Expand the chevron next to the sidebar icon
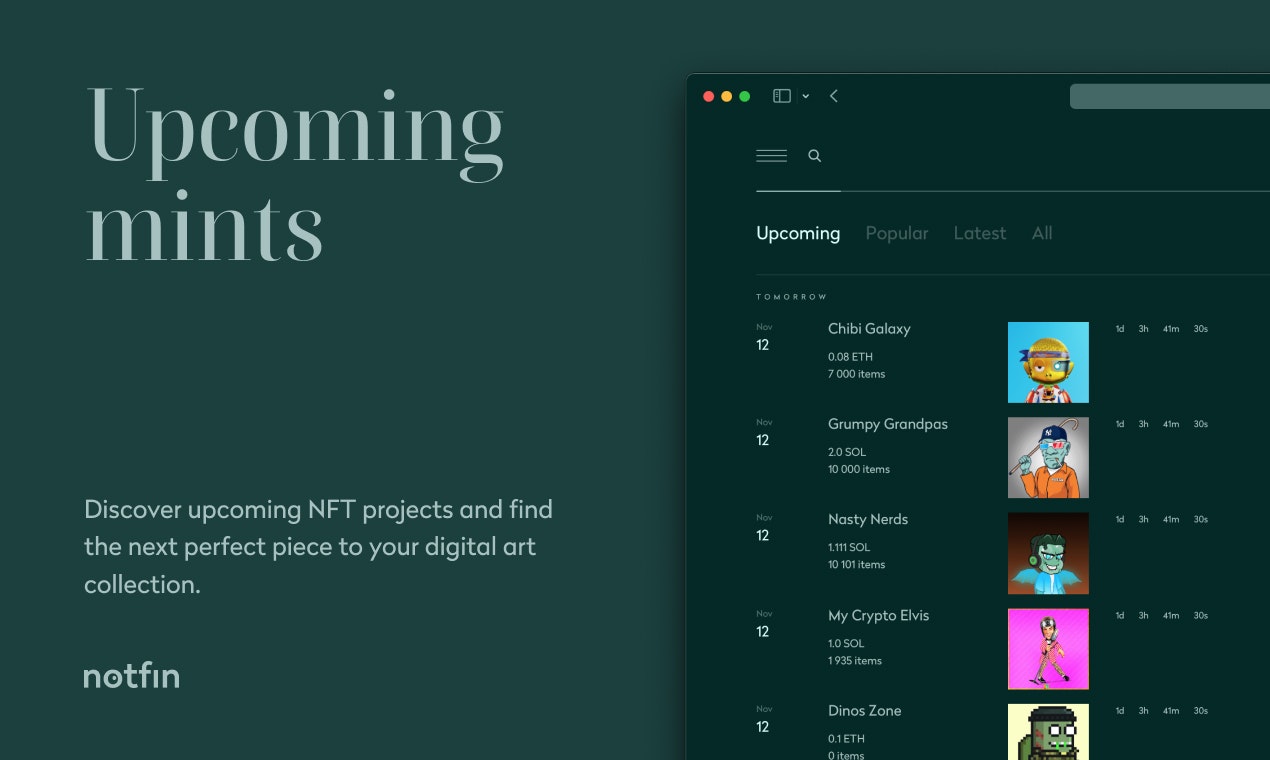The width and height of the screenshot is (1270, 760). pyautogui.click(x=806, y=96)
